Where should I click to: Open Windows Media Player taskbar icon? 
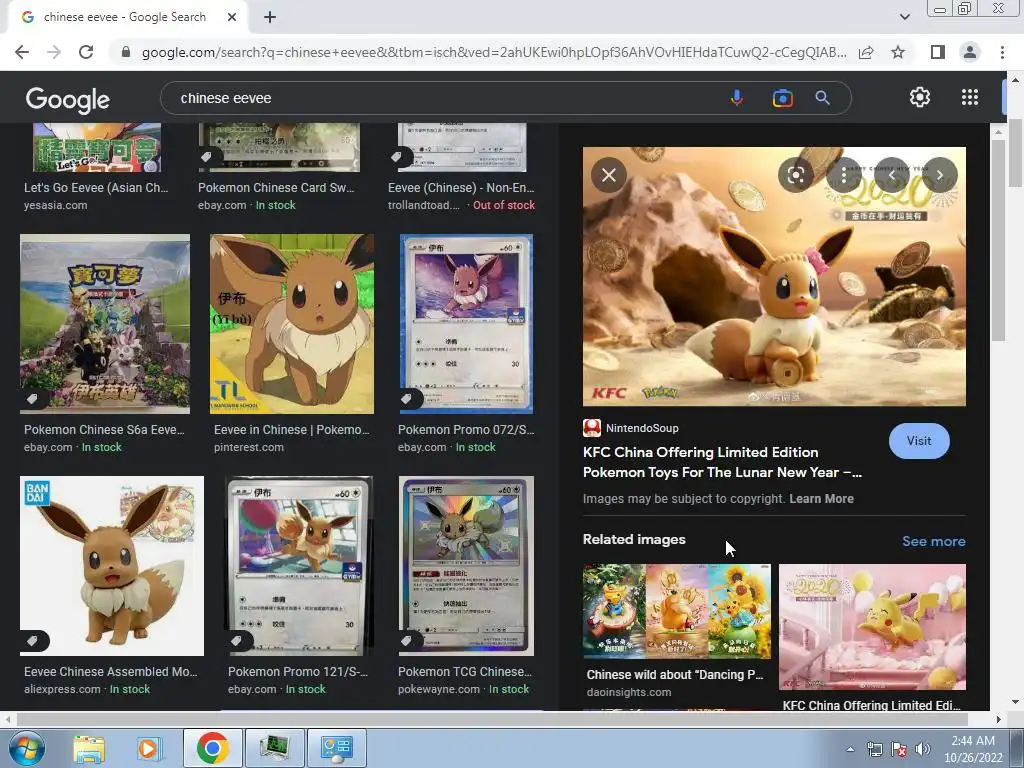(148, 748)
